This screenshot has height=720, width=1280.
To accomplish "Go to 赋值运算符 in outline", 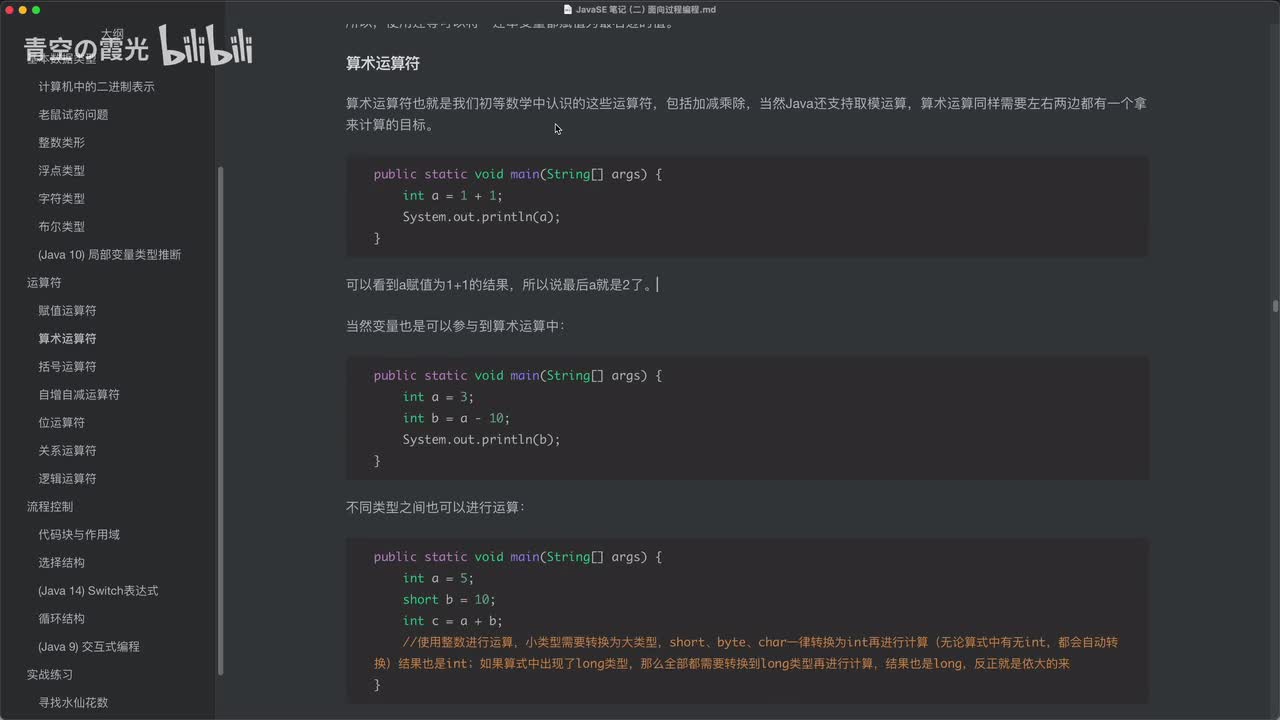I will [67, 311].
